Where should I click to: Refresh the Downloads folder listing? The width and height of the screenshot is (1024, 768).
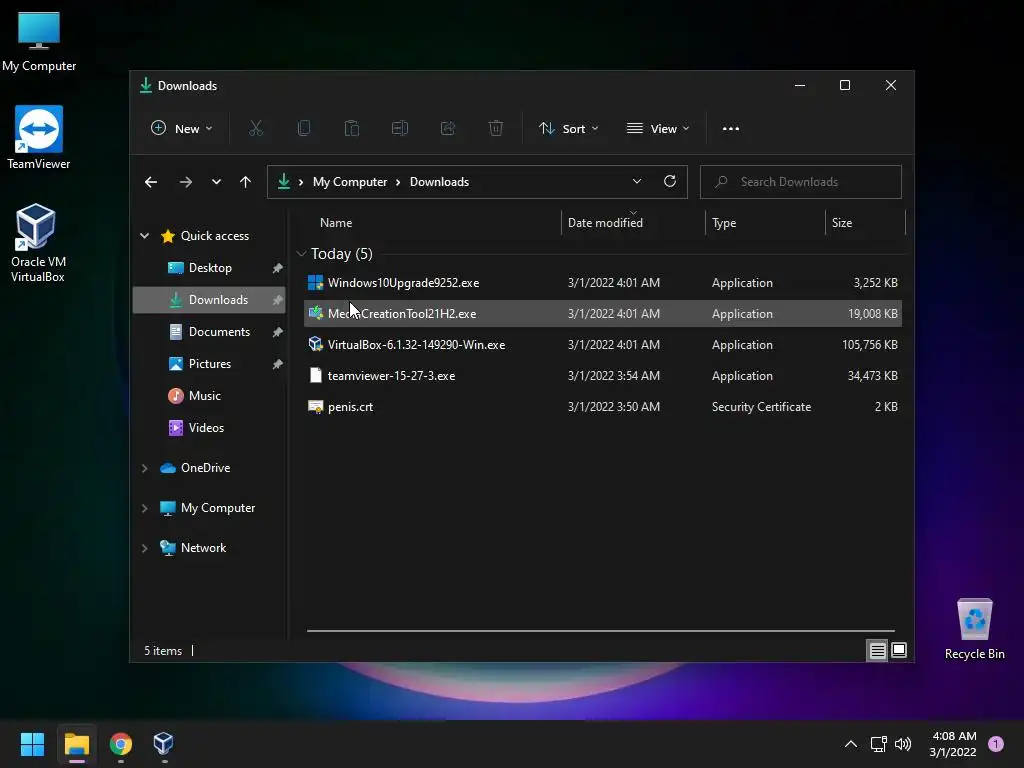point(670,182)
